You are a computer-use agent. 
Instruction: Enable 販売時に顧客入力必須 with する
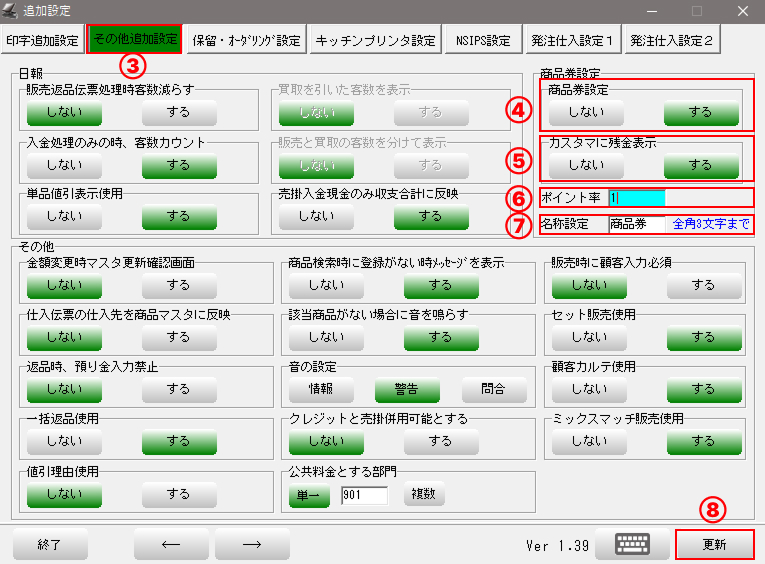[704, 285]
